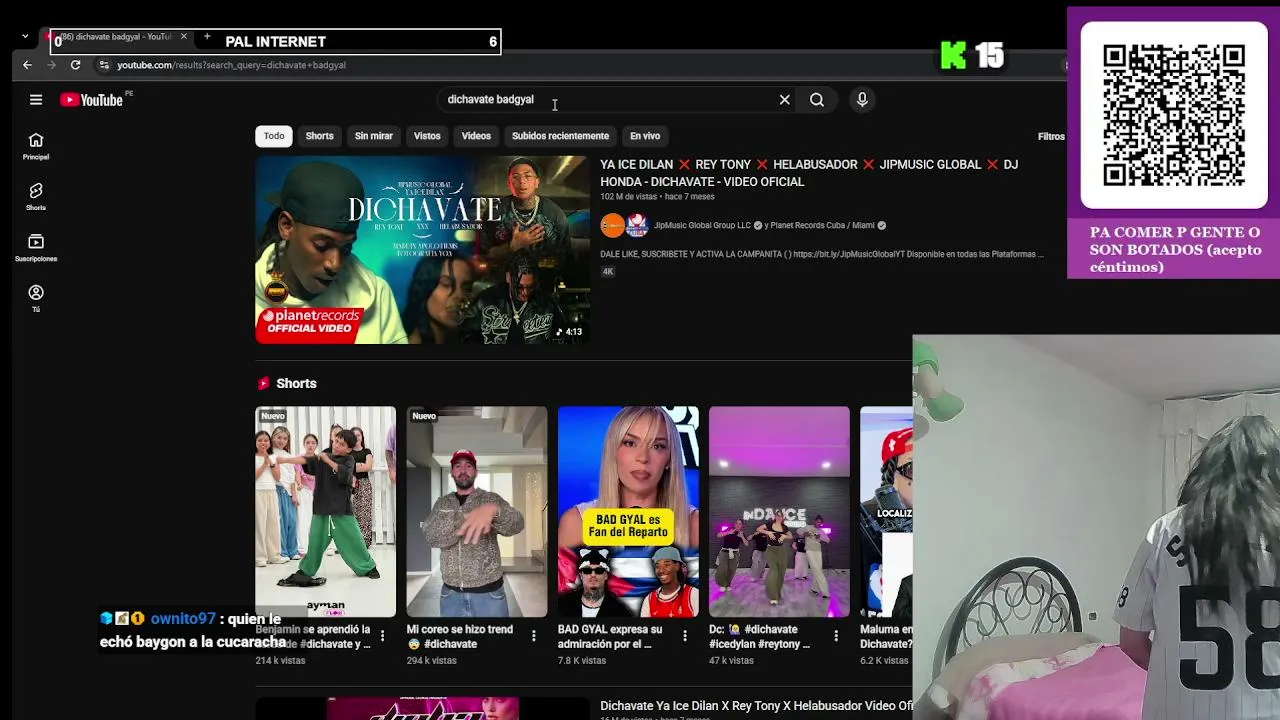Open a new browser tab
Screen dimensions: 1280x720
click(x=207, y=37)
